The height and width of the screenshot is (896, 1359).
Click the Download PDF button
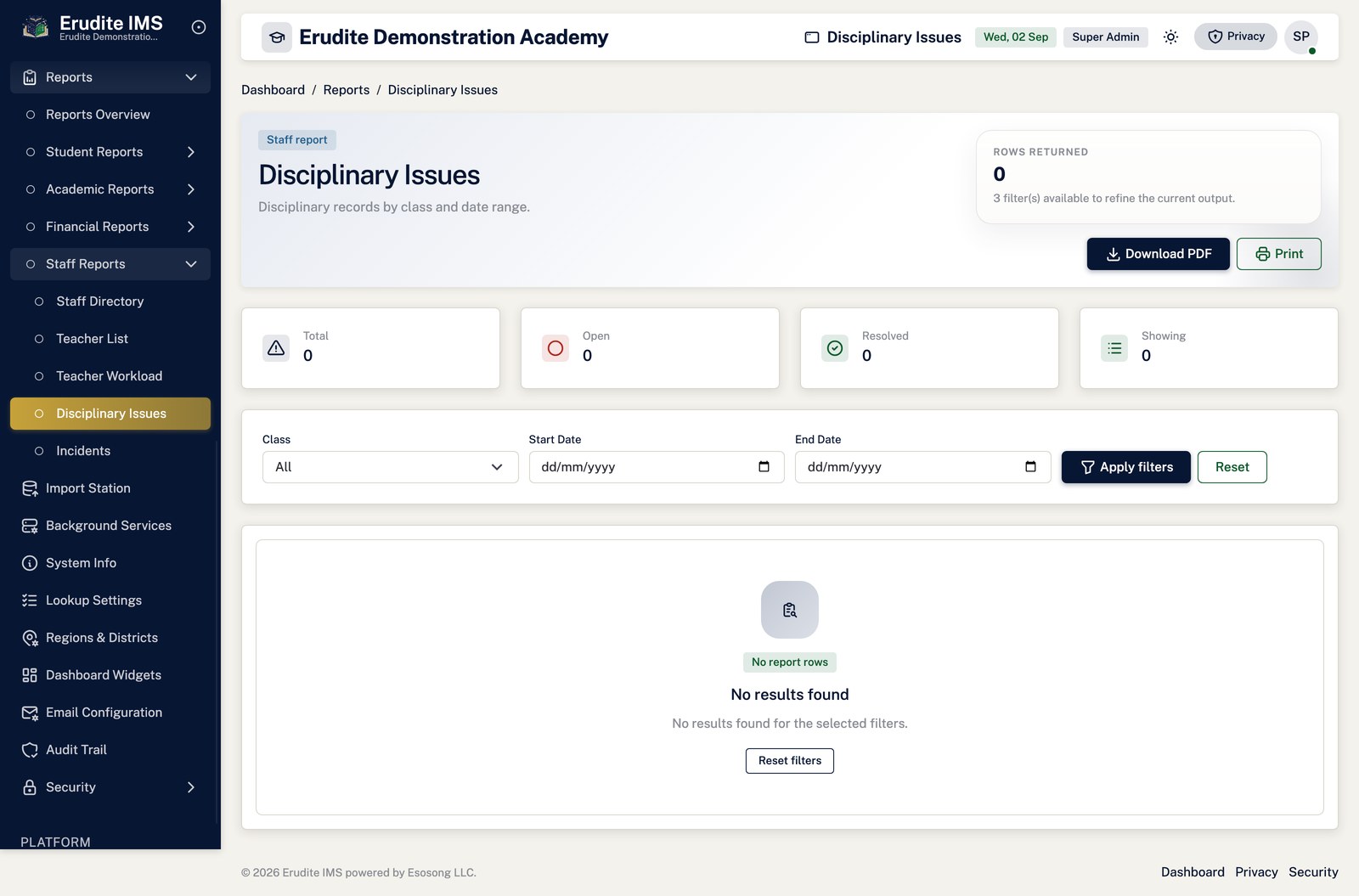click(1159, 254)
